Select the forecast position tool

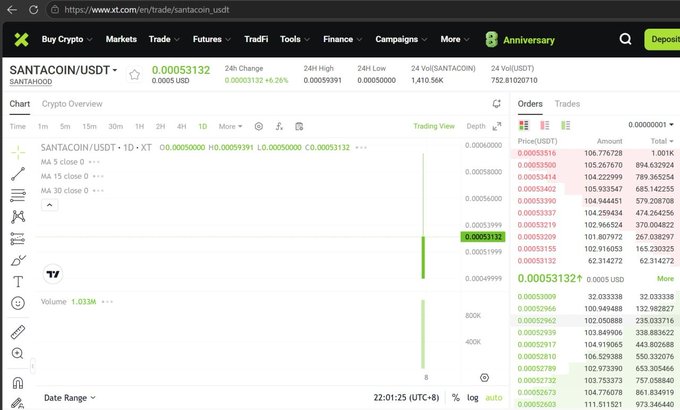pos(18,239)
